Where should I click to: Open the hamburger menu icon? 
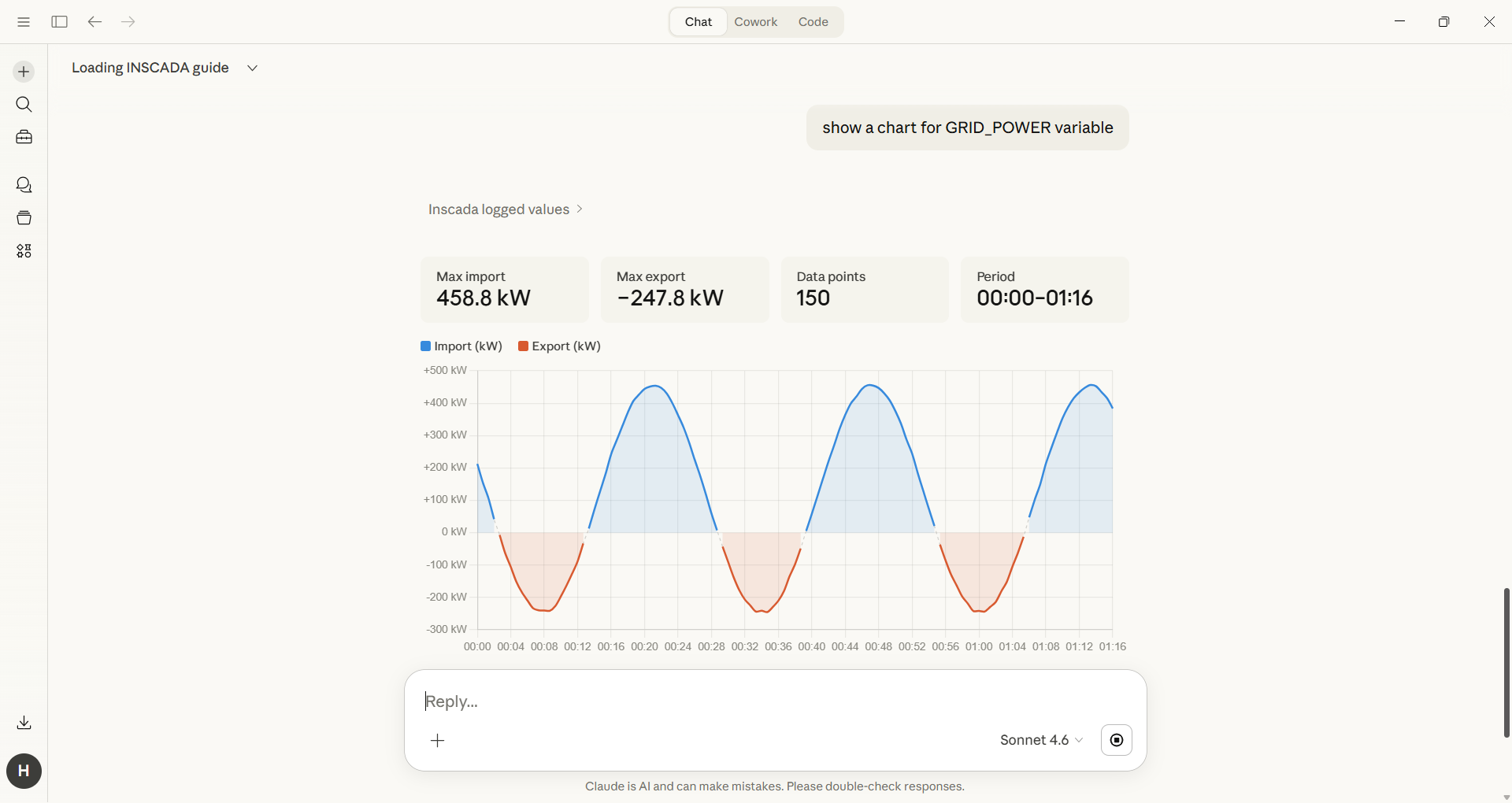[24, 22]
